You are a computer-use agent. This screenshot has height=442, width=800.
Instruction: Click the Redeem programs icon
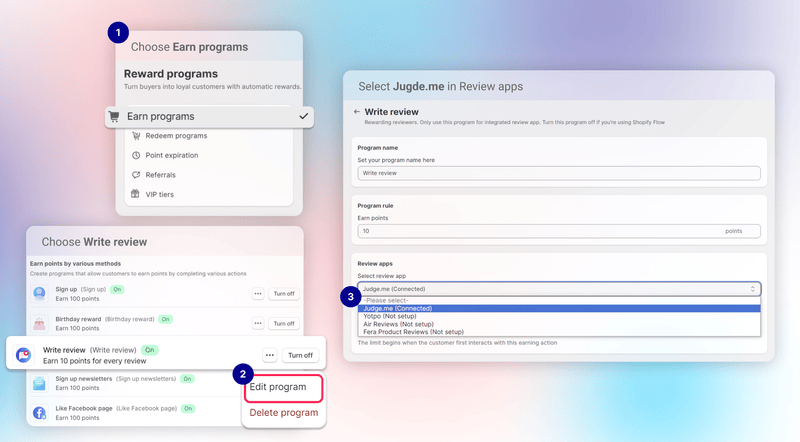136,136
